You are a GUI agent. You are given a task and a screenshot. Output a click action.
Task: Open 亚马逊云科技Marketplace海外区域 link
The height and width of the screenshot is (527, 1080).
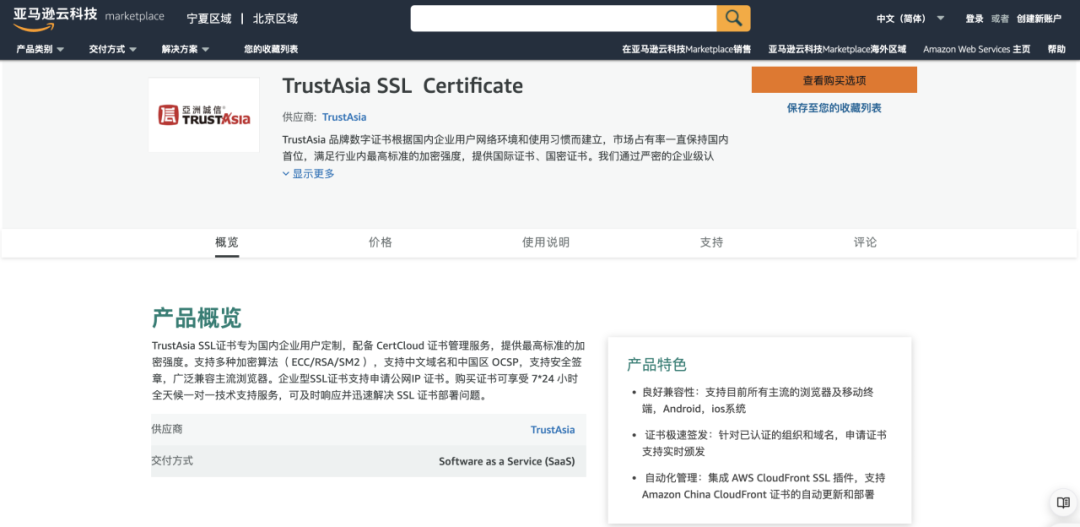click(x=837, y=49)
